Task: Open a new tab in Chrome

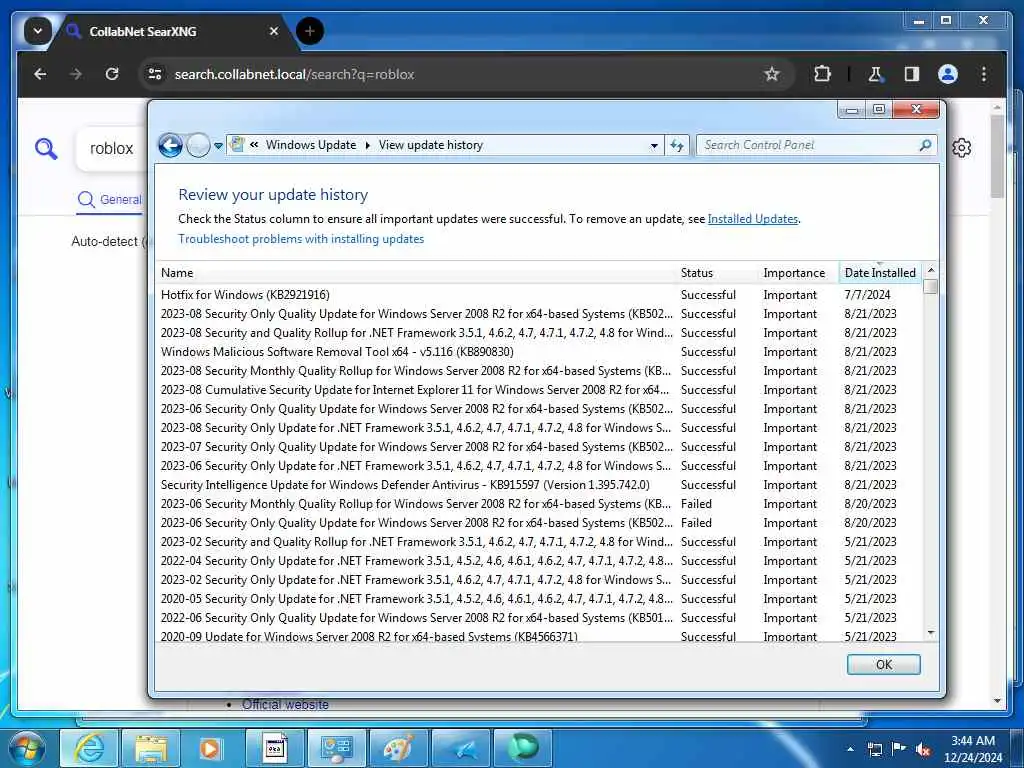Action: 310,31
